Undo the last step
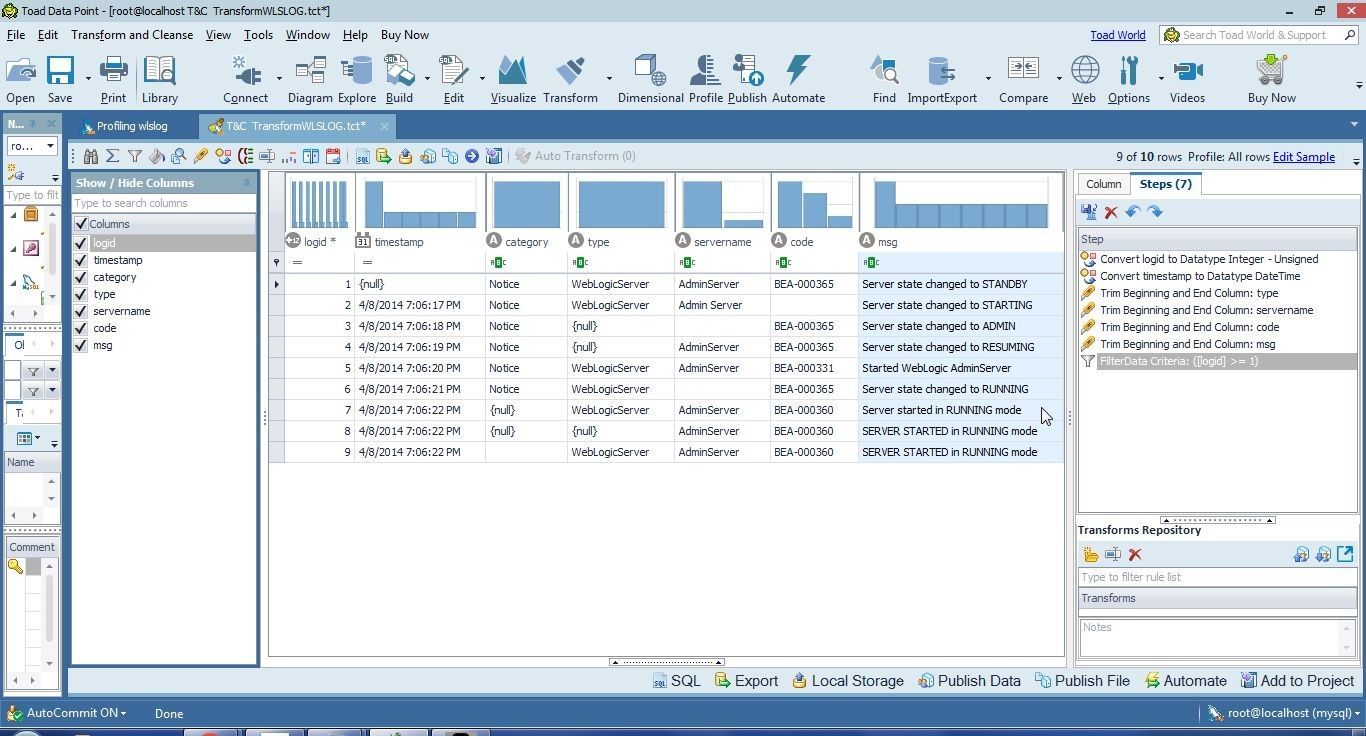Screen dimensions: 1366x736 (x=1133, y=212)
